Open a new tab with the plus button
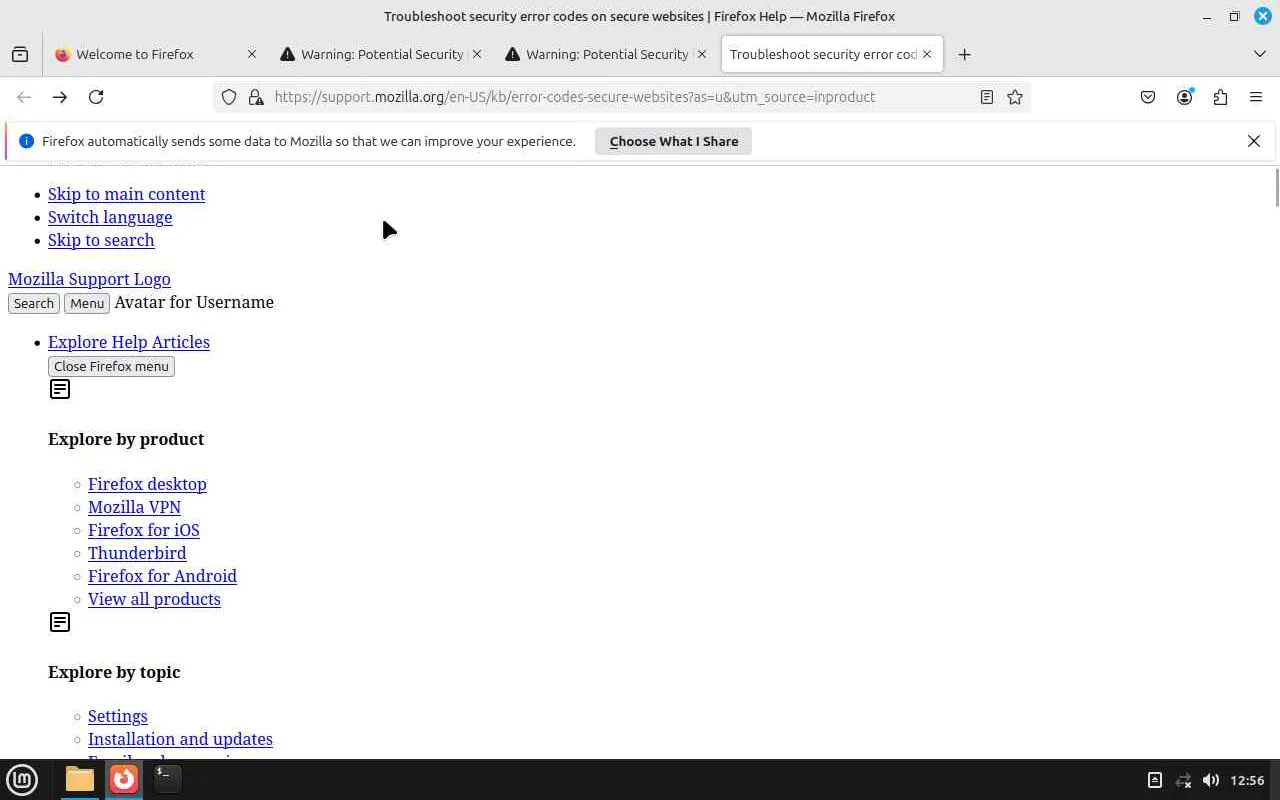 click(x=964, y=54)
